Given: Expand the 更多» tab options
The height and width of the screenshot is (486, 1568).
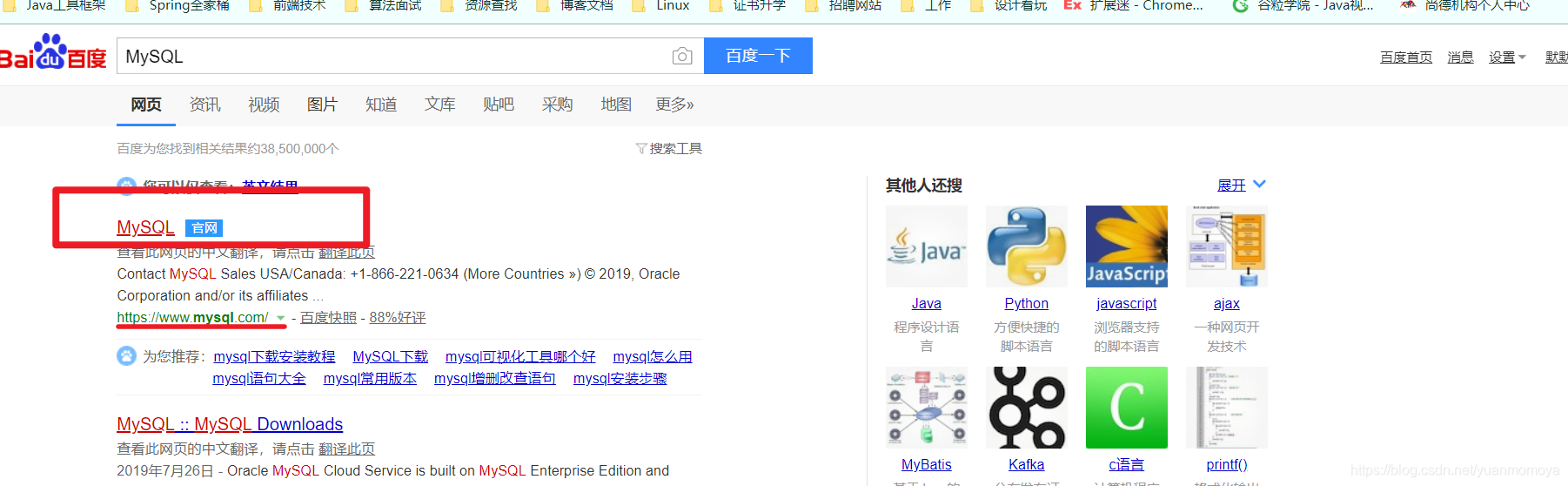Looking at the screenshot, I should tap(674, 105).
